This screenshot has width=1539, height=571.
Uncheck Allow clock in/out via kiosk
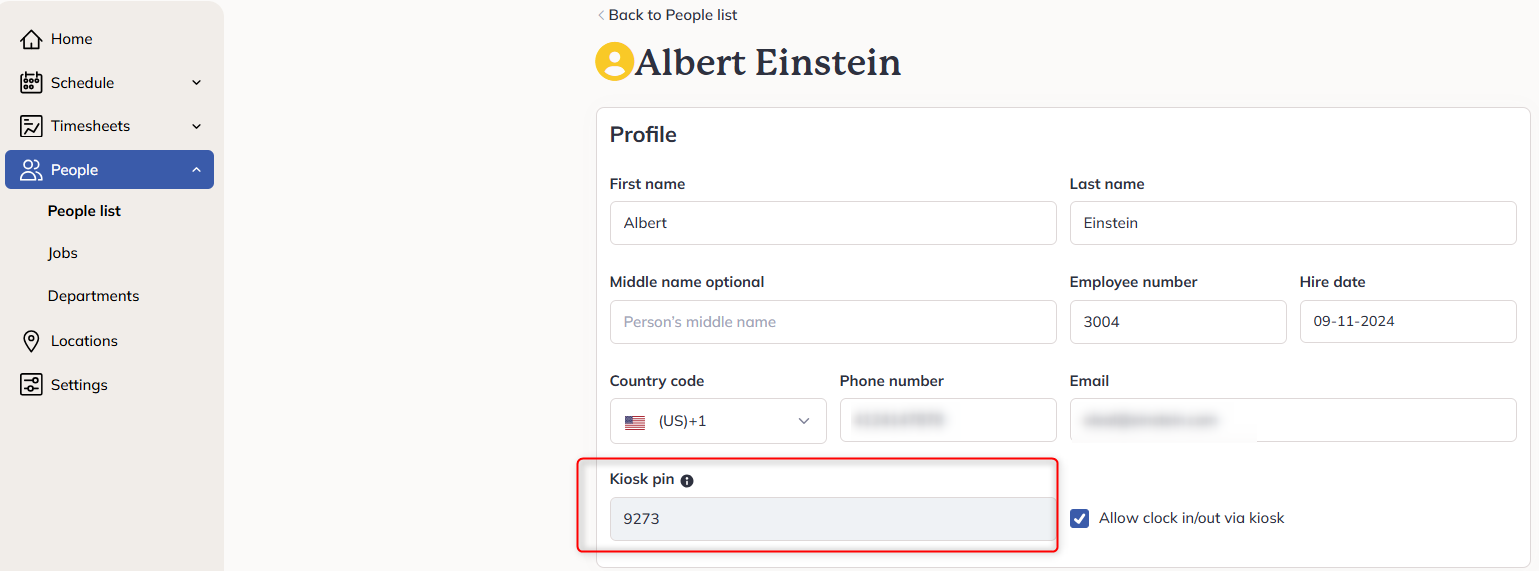pos(1079,518)
